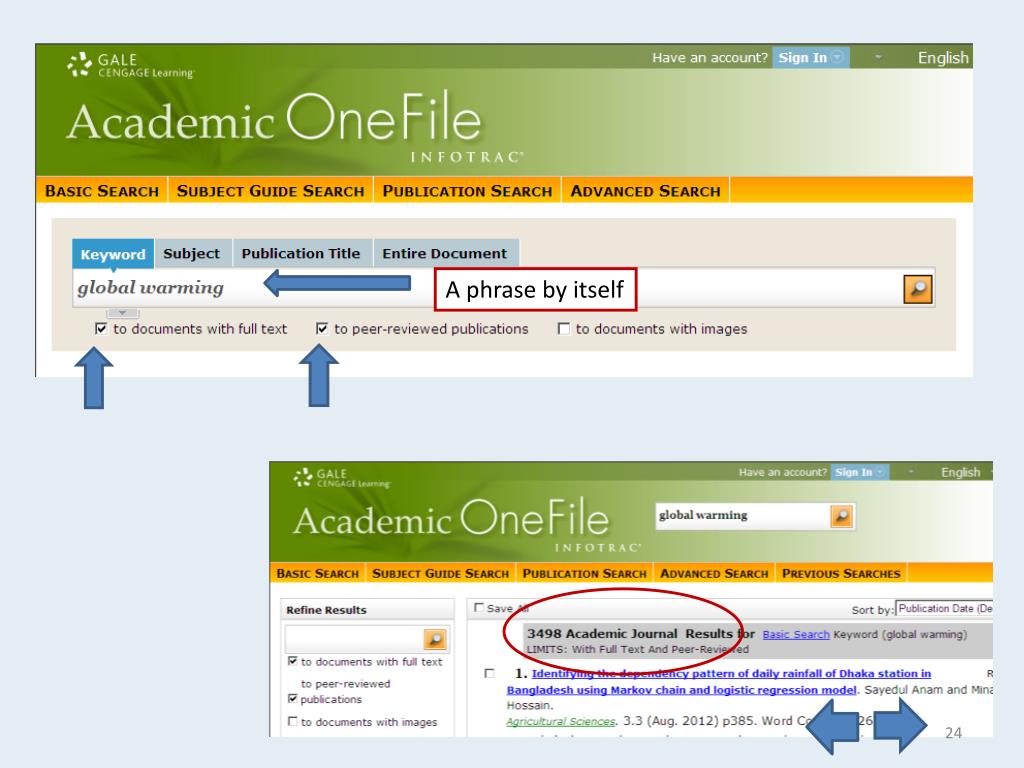Toggle top 'to peer-reviewed publications' checkbox
The height and width of the screenshot is (768, 1024).
pyautogui.click(x=321, y=328)
